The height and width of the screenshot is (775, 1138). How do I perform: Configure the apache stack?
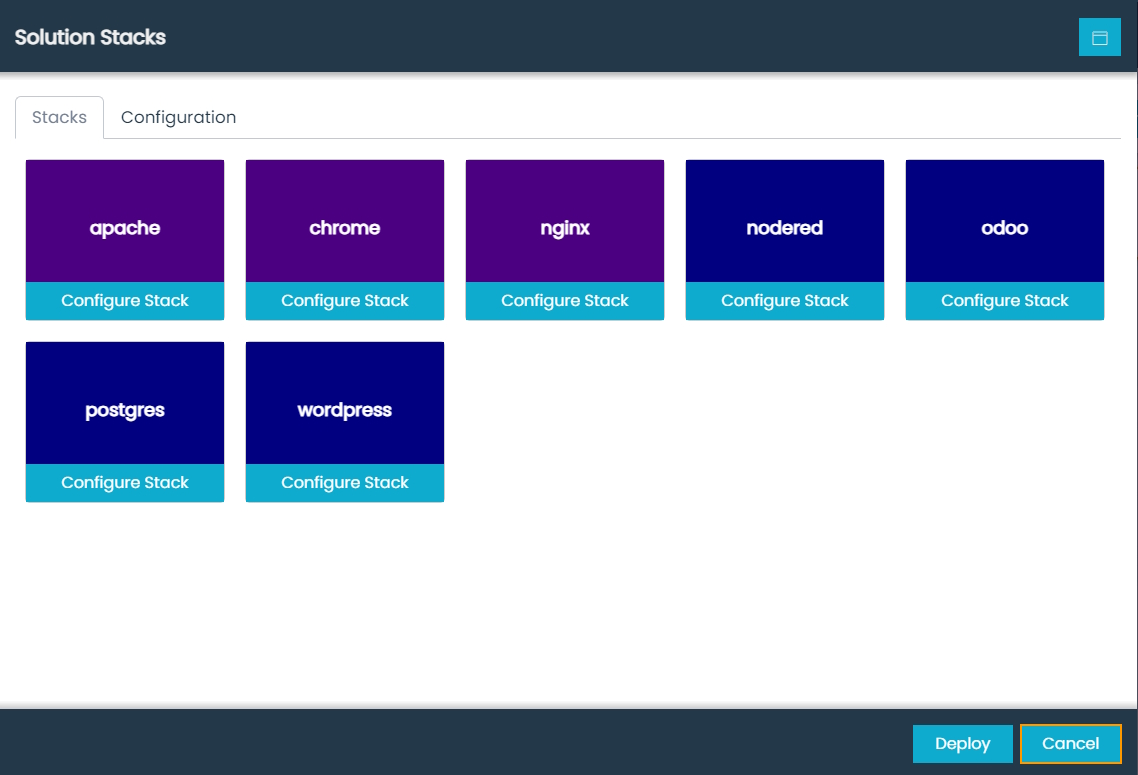point(124,300)
